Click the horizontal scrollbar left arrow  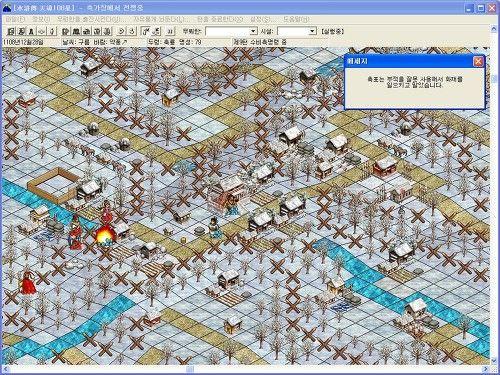(5, 369)
